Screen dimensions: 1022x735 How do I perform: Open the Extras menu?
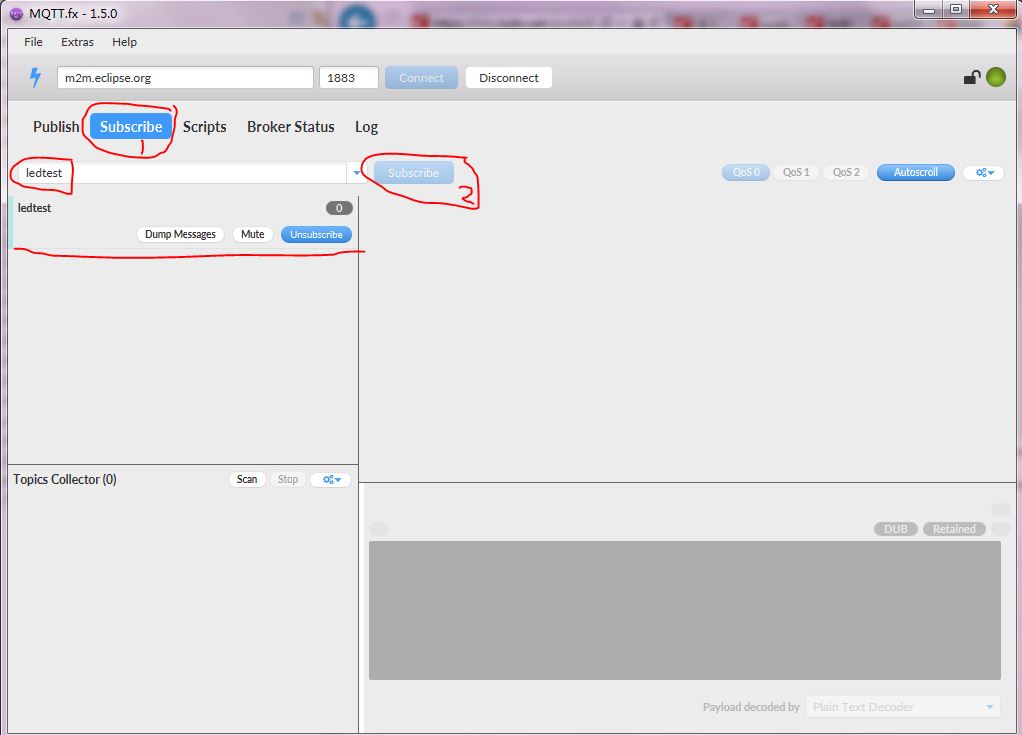pos(78,42)
